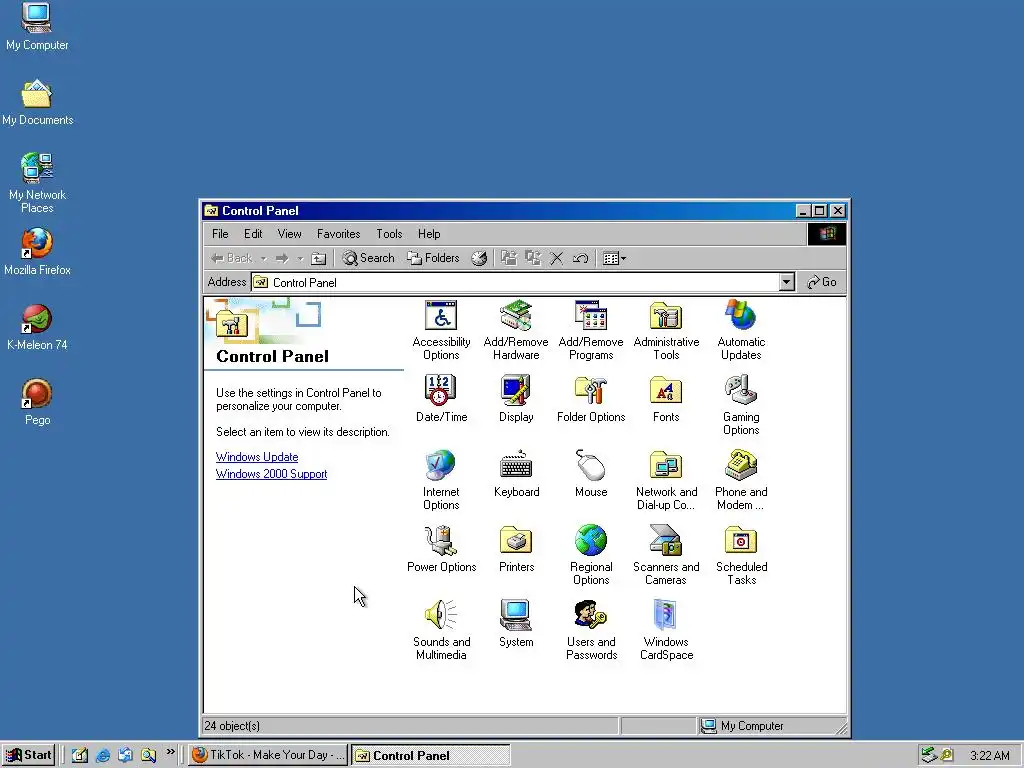This screenshot has height=768, width=1024.
Task: Open the Edit menu
Action: pos(253,234)
